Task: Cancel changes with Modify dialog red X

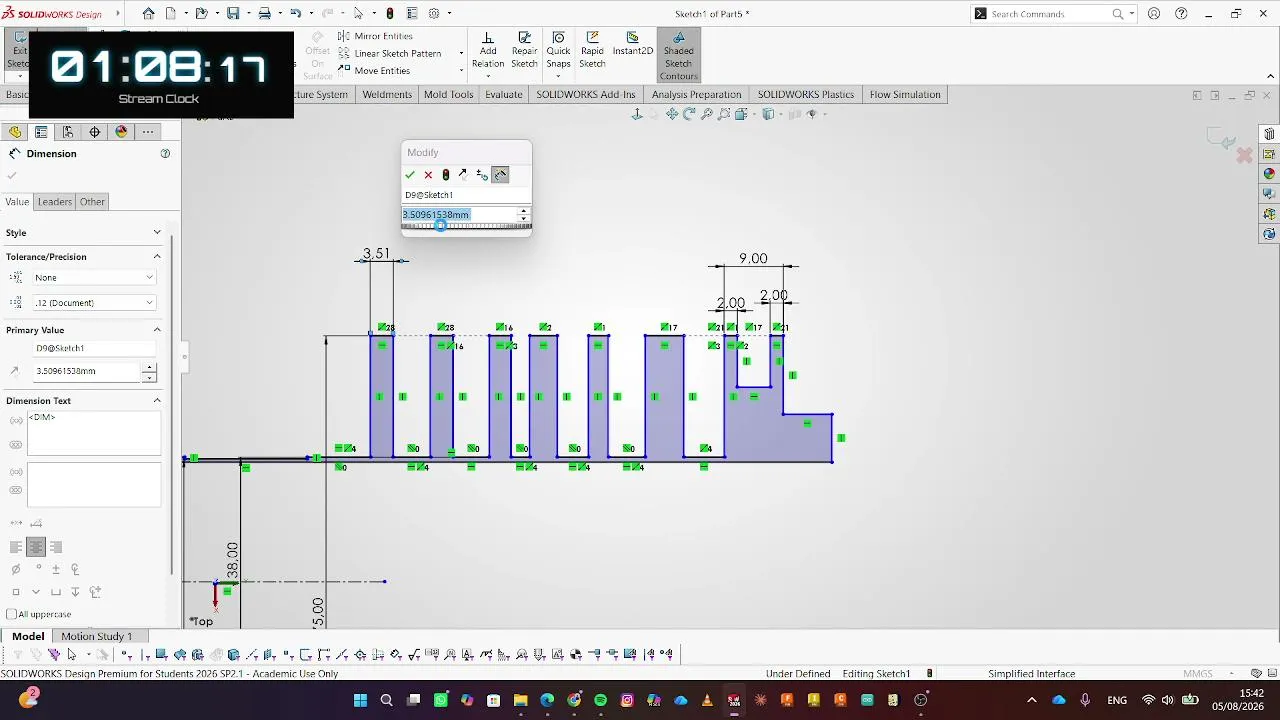Action: (x=428, y=175)
